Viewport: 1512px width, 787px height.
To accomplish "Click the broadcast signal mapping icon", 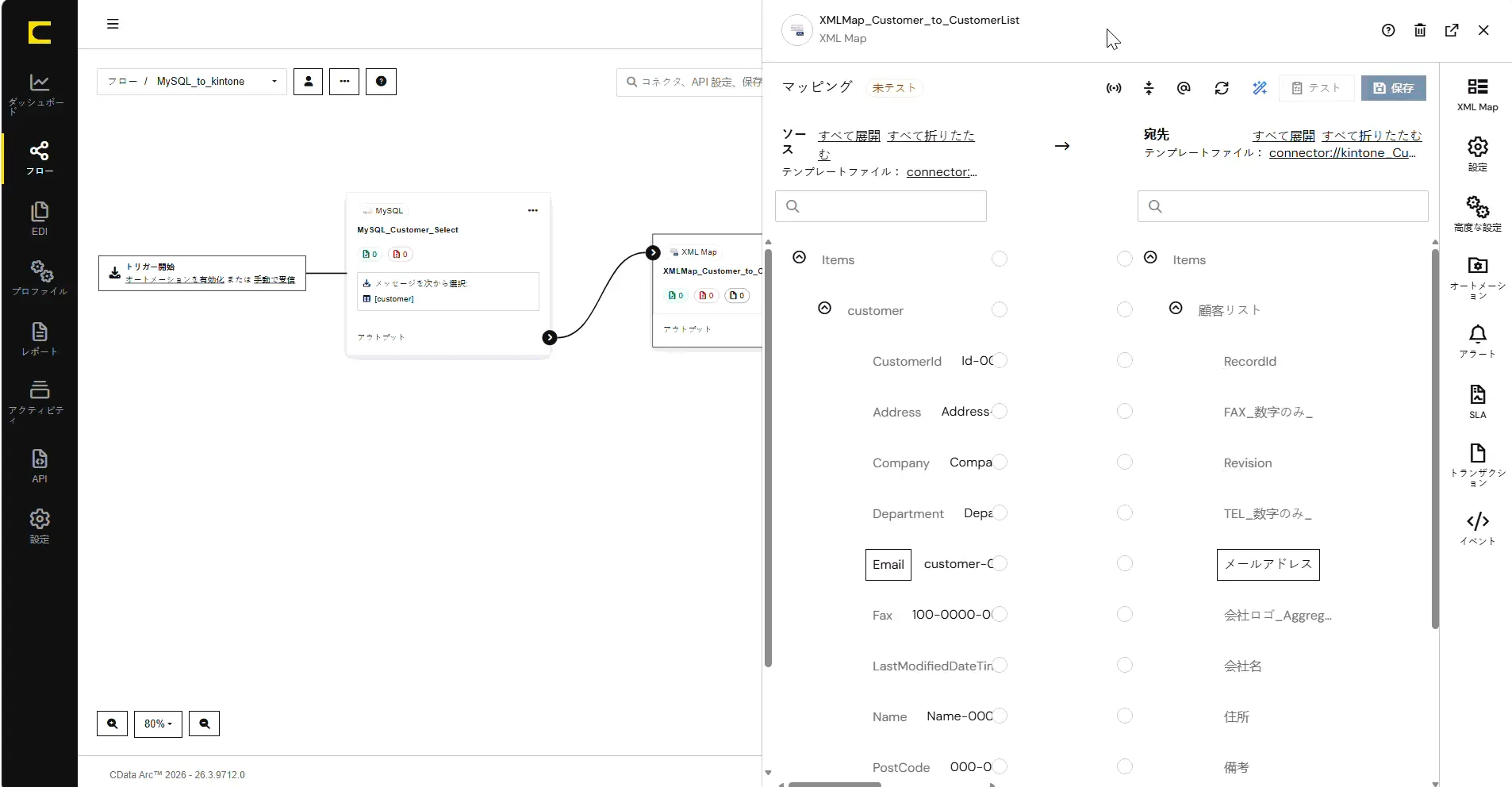I will (x=1114, y=88).
